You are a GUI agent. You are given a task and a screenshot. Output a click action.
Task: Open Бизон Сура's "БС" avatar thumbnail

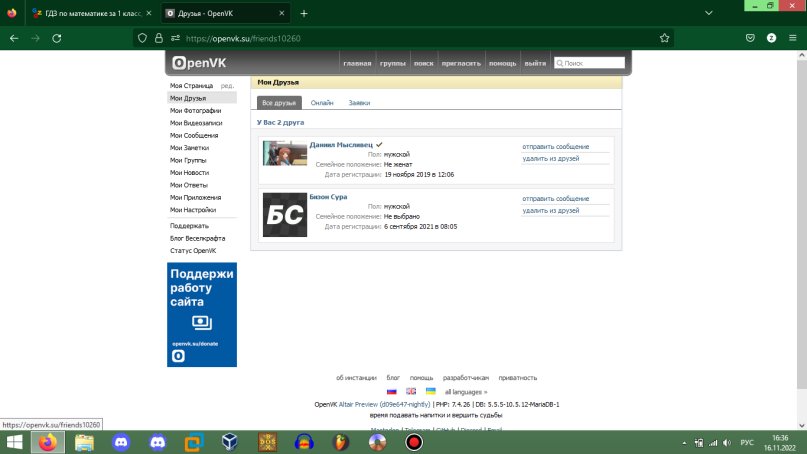[x=284, y=215]
